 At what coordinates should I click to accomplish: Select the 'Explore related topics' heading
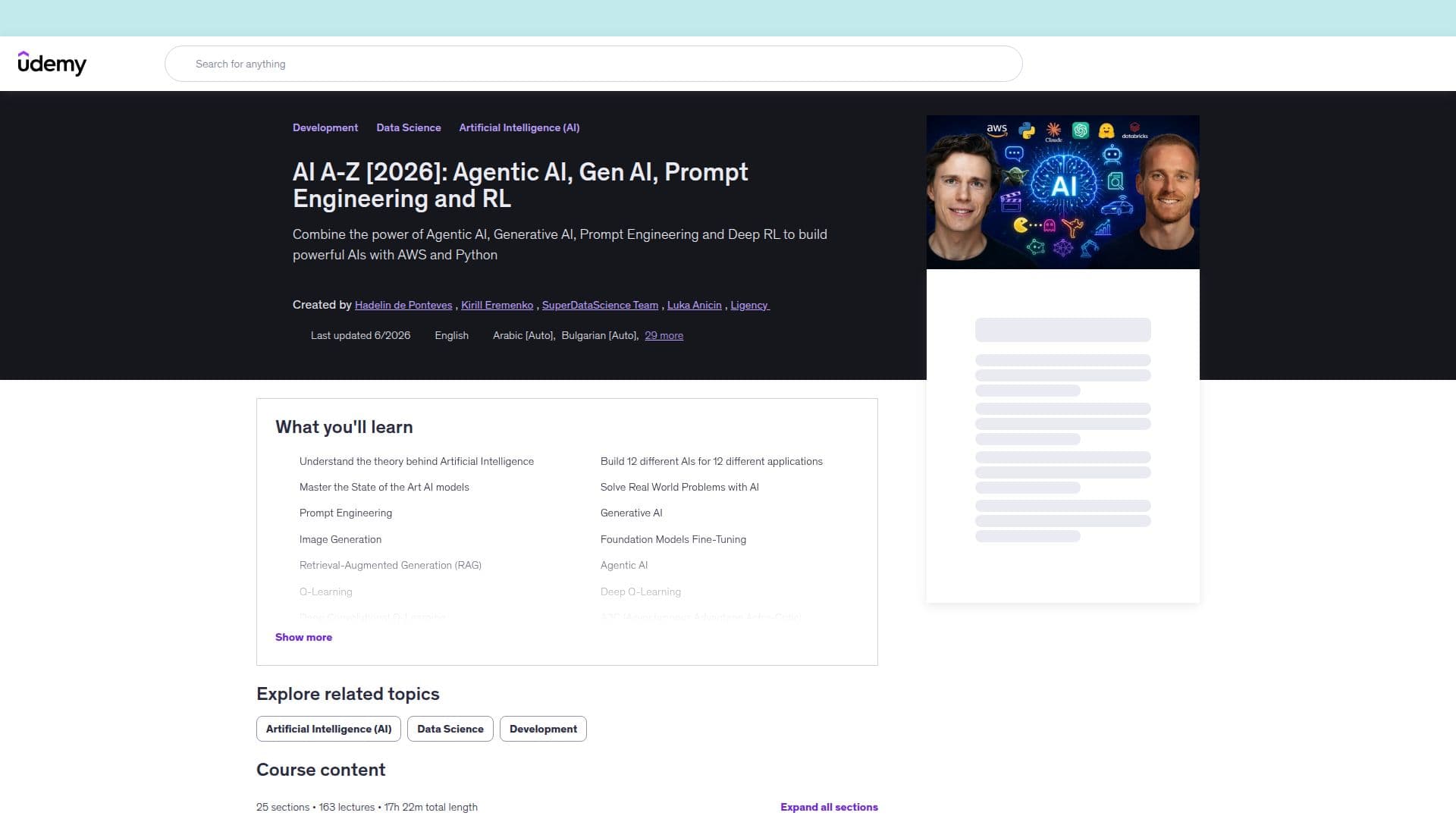coord(347,694)
